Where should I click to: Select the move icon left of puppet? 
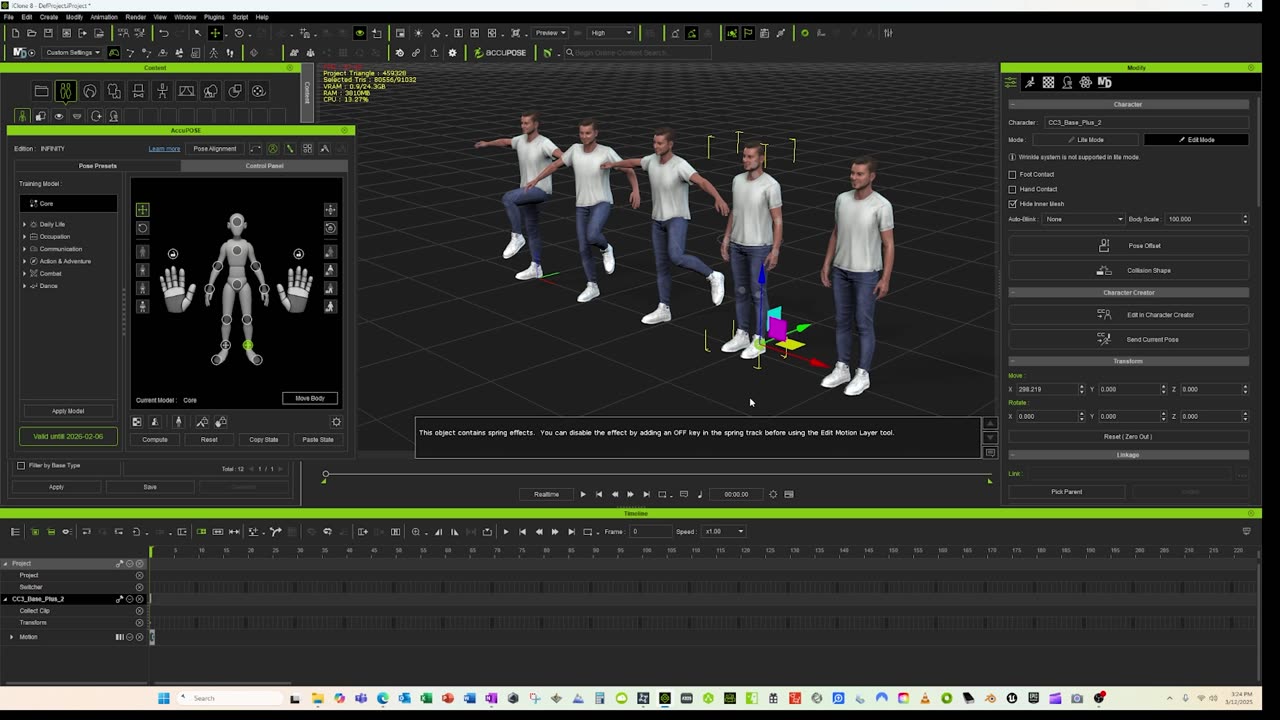(x=142, y=209)
